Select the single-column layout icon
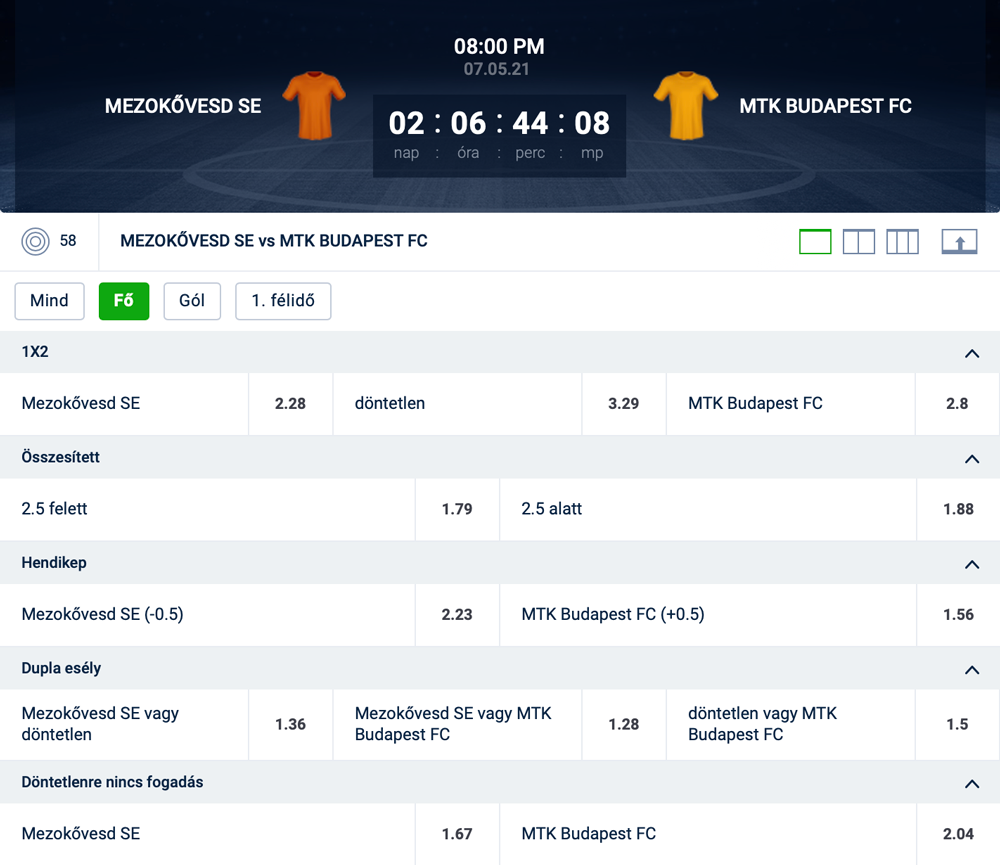This screenshot has width=1000, height=865. click(x=815, y=242)
